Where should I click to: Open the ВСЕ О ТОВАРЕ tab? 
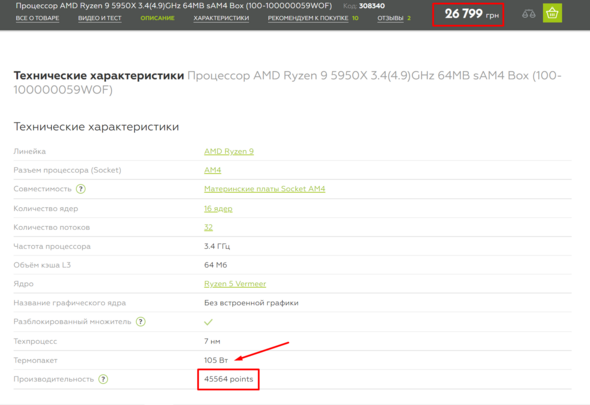pos(37,18)
